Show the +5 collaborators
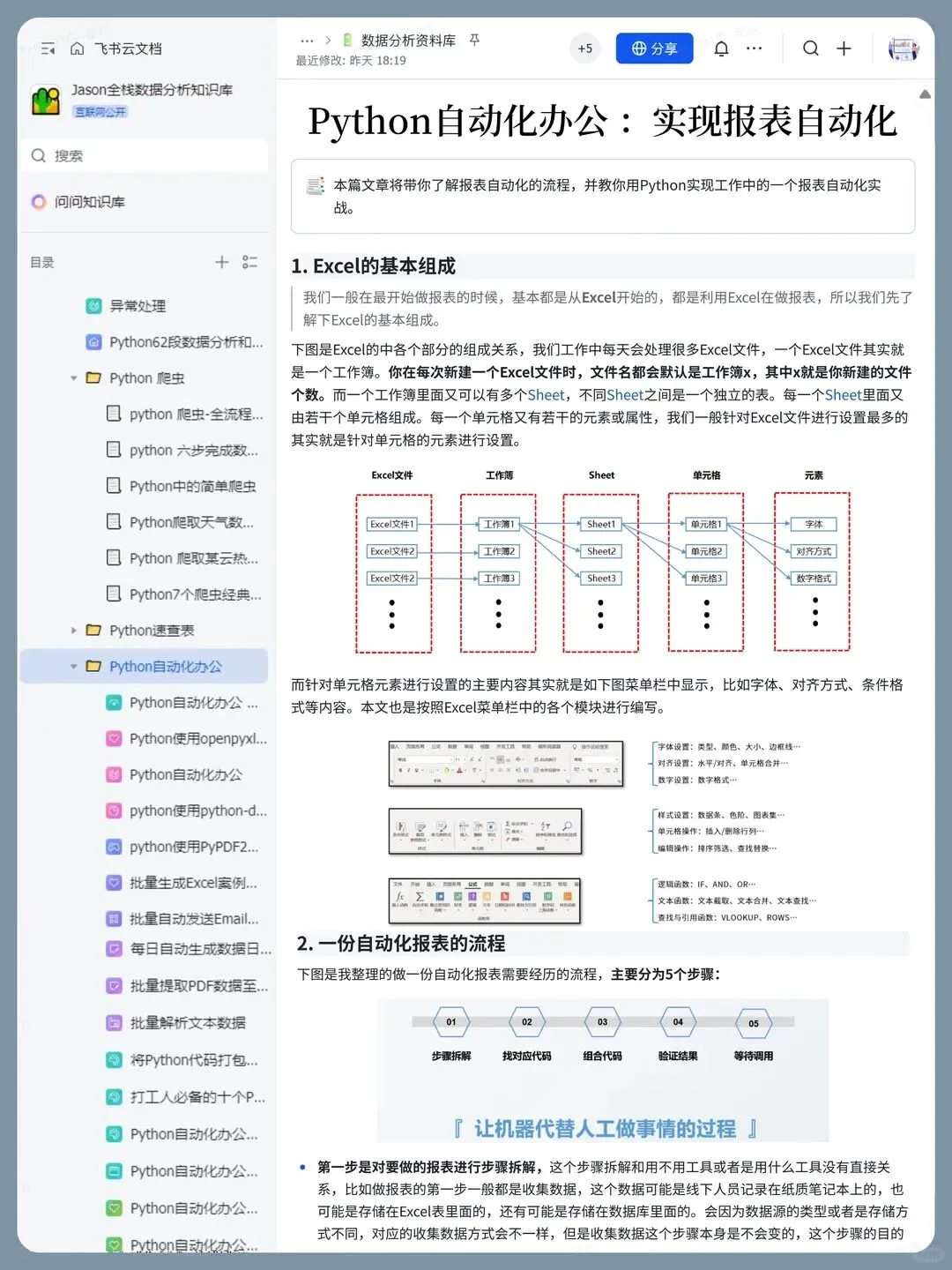952x1270 pixels. tap(585, 49)
